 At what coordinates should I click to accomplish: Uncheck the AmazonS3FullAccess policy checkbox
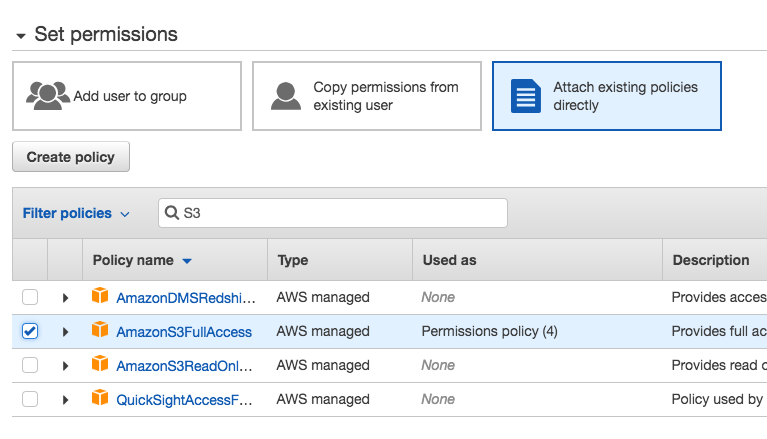pyautogui.click(x=30, y=331)
